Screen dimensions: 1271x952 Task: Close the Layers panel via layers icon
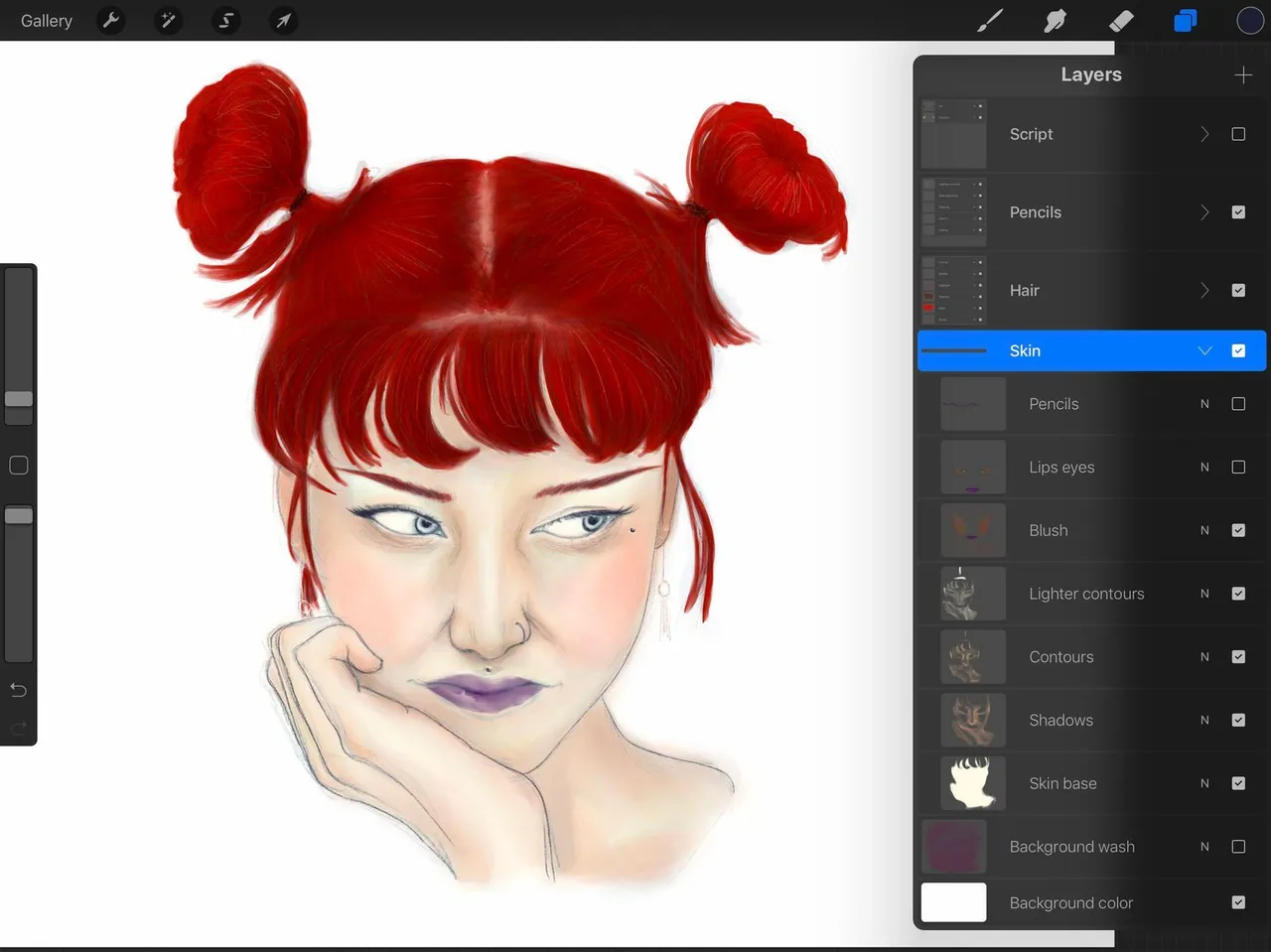[x=1186, y=21]
